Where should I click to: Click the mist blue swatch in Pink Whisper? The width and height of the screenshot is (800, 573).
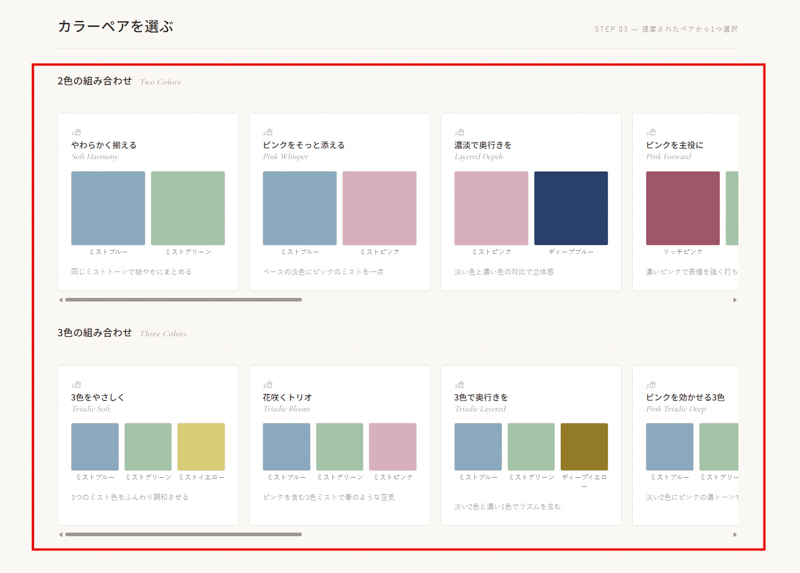tap(299, 208)
